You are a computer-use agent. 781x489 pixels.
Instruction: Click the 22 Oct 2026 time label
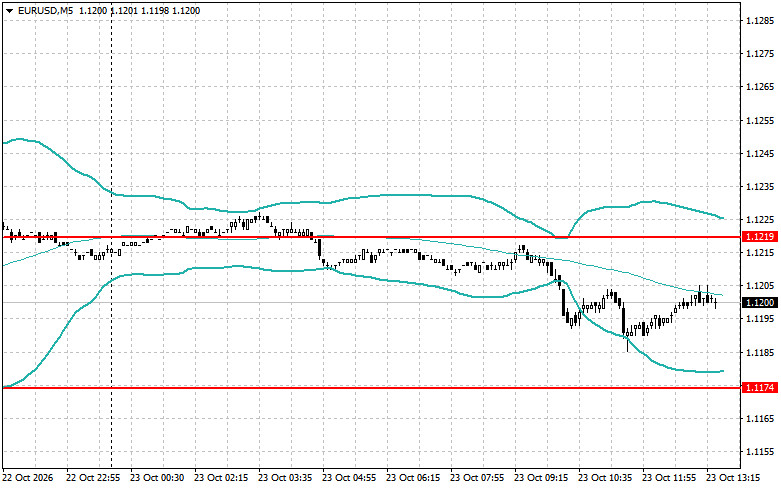28,478
